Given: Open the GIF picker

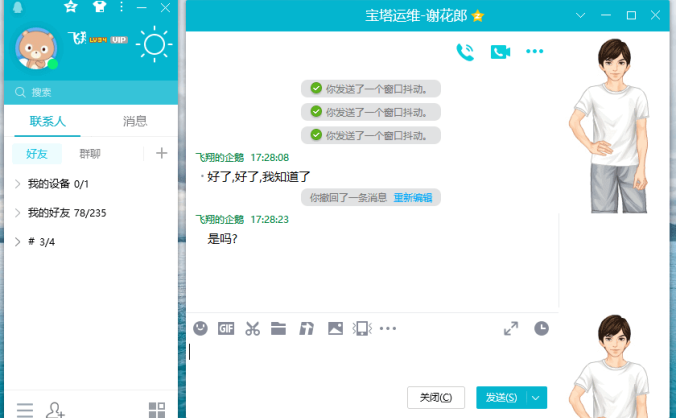Looking at the screenshot, I should click(226, 329).
